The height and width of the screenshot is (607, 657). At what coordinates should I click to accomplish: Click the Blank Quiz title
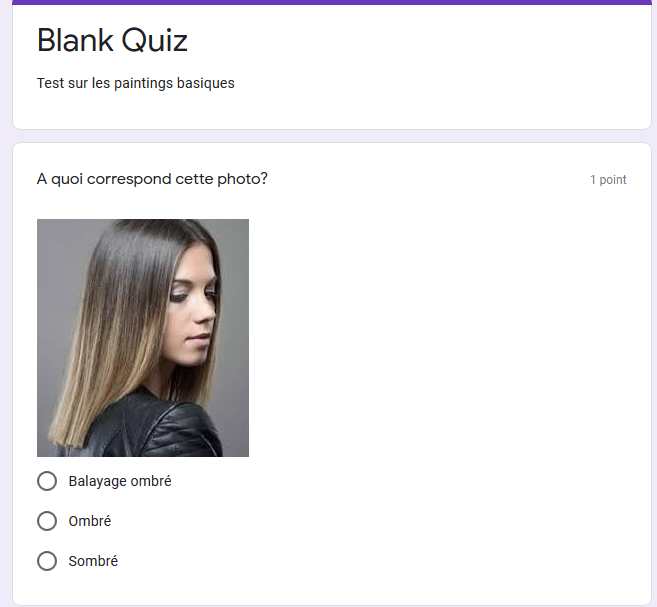coord(112,40)
